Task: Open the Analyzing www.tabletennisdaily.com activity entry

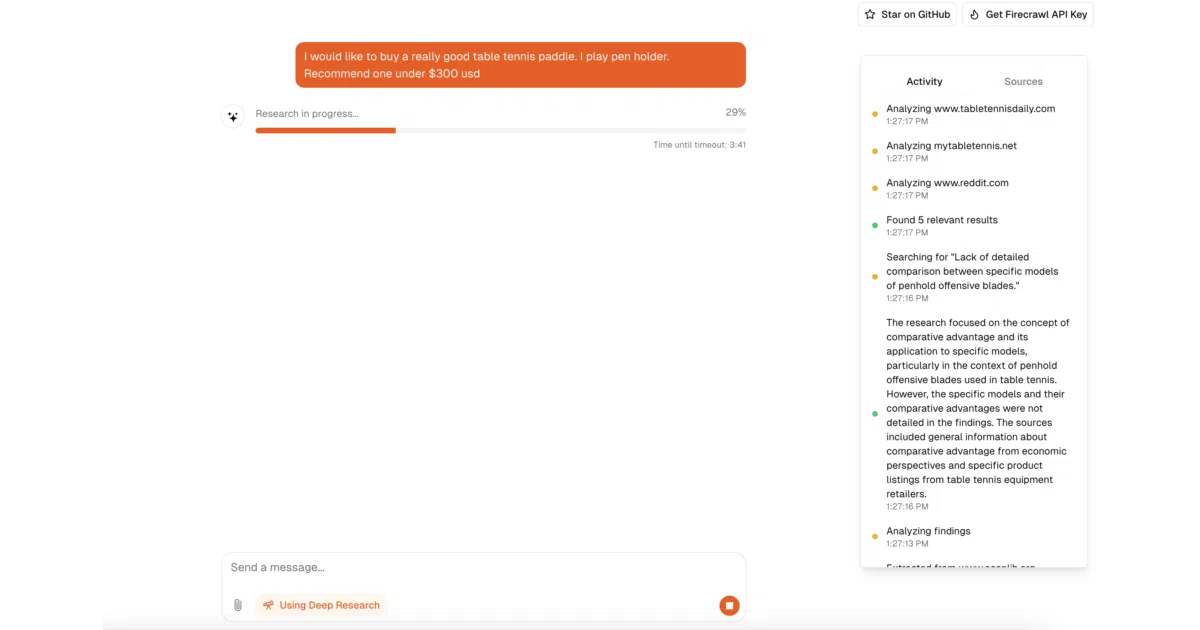Action: coord(970,114)
